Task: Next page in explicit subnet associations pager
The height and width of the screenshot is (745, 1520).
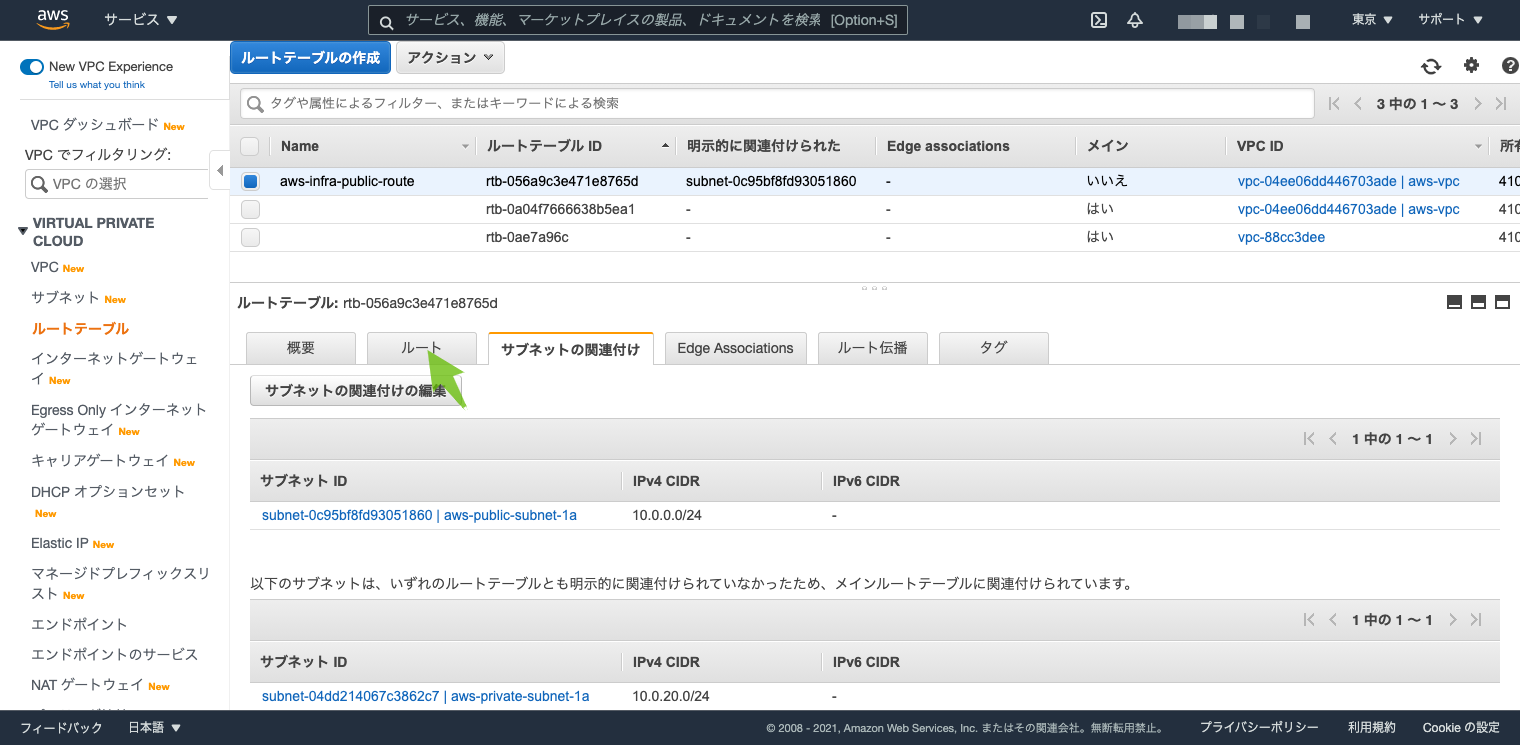Action: pos(1453,439)
